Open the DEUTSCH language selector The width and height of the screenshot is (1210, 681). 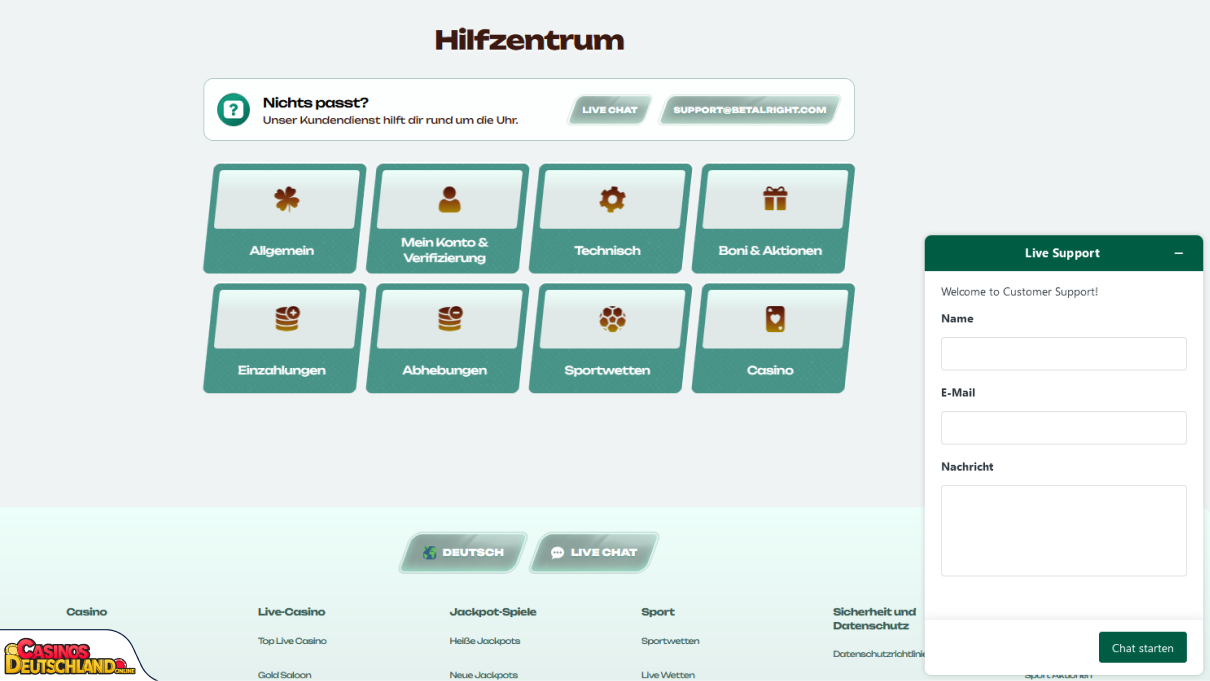463,552
